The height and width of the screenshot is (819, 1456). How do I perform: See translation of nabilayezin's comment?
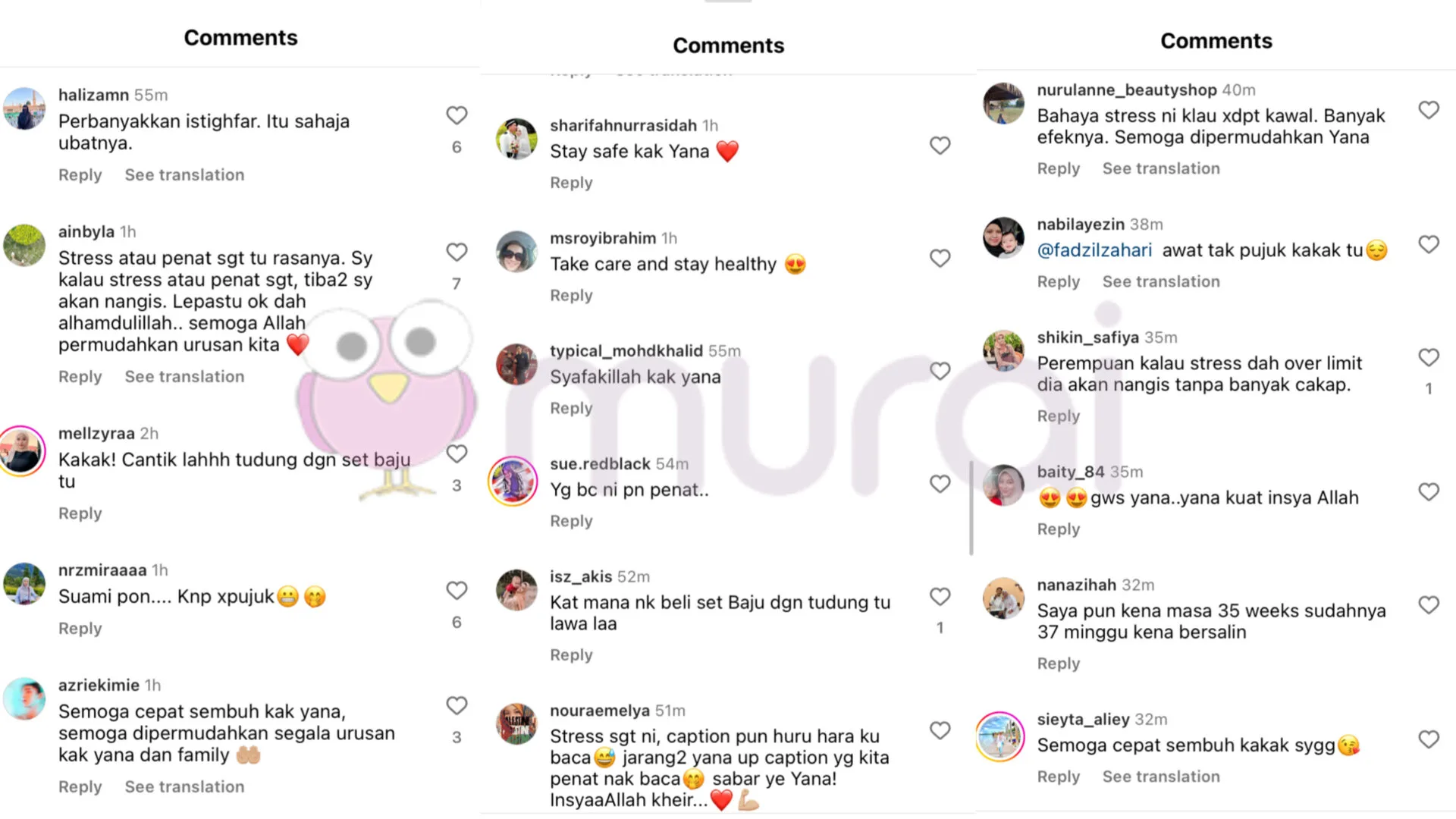pos(1161,281)
